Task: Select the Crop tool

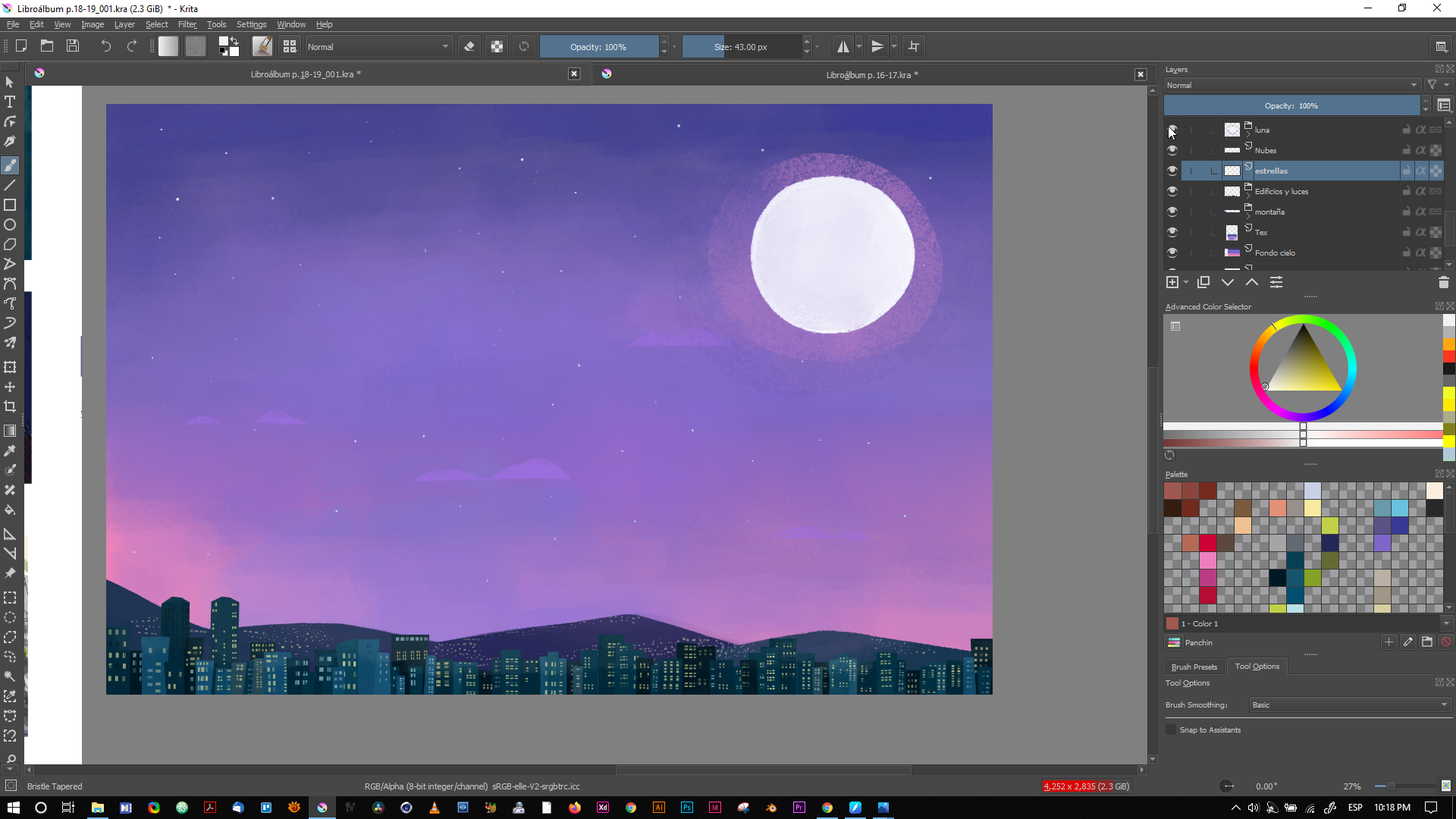Action: click(x=10, y=406)
